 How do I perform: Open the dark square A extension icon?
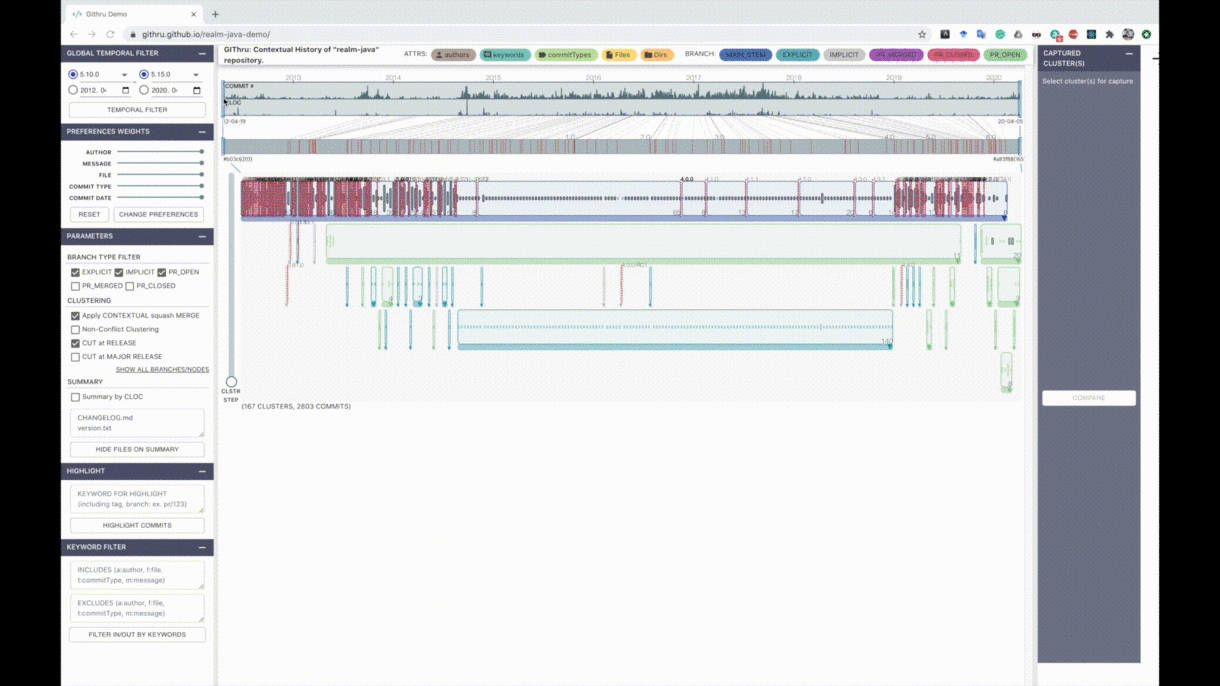(x=944, y=34)
